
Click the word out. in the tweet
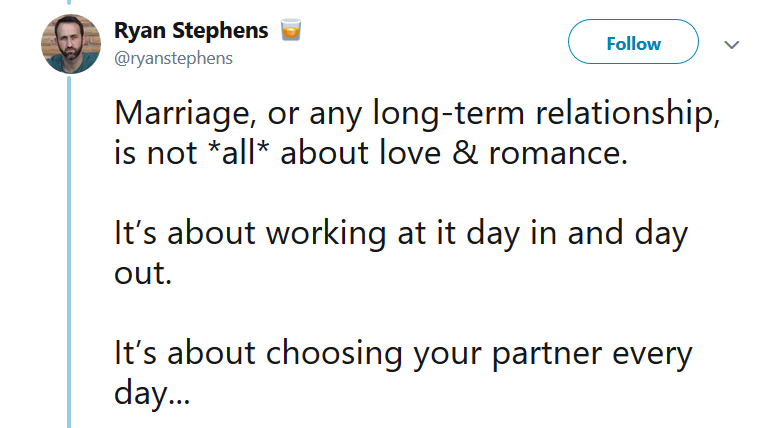[x=143, y=273]
